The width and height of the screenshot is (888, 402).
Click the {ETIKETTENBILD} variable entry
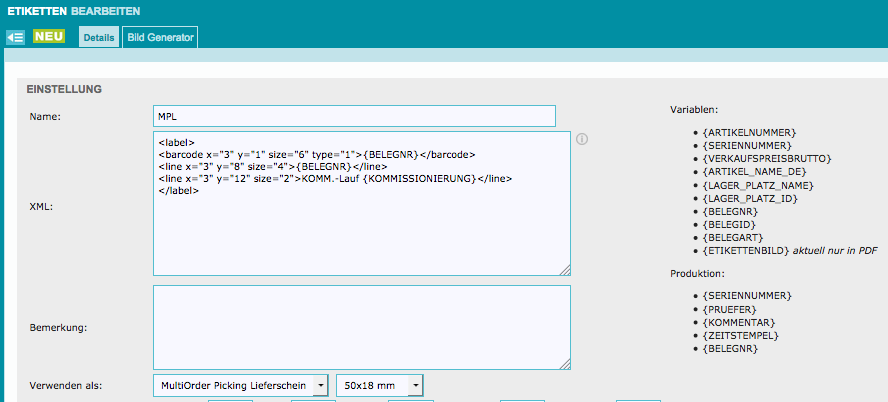(746, 250)
